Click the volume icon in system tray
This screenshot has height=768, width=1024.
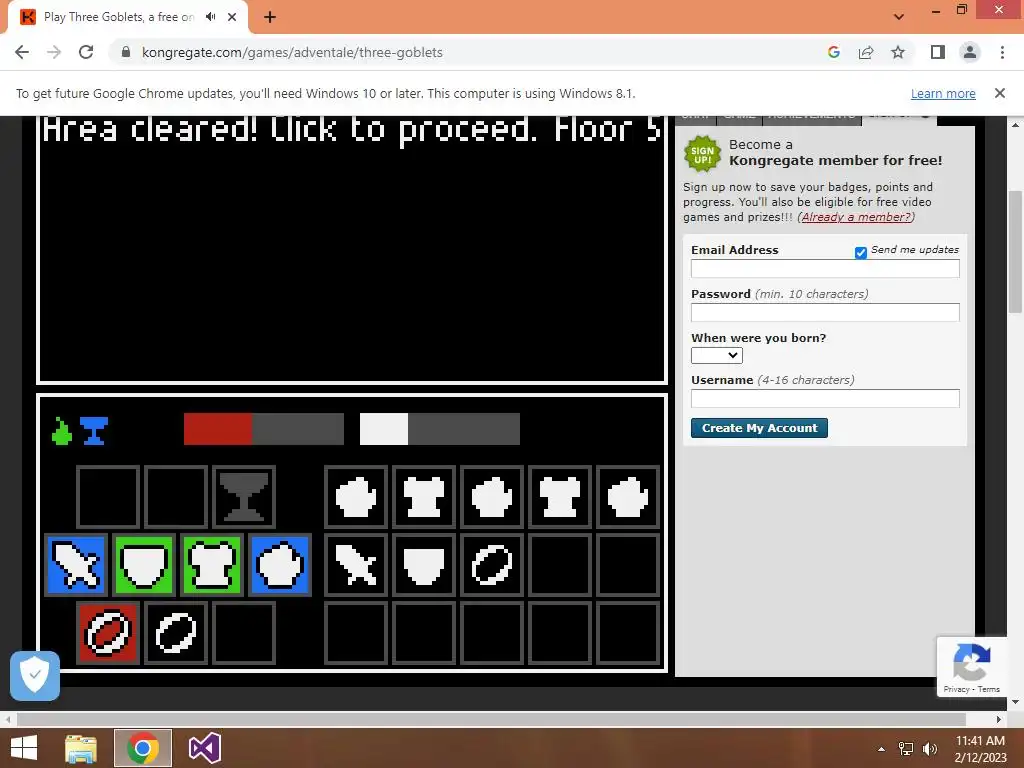coord(930,749)
